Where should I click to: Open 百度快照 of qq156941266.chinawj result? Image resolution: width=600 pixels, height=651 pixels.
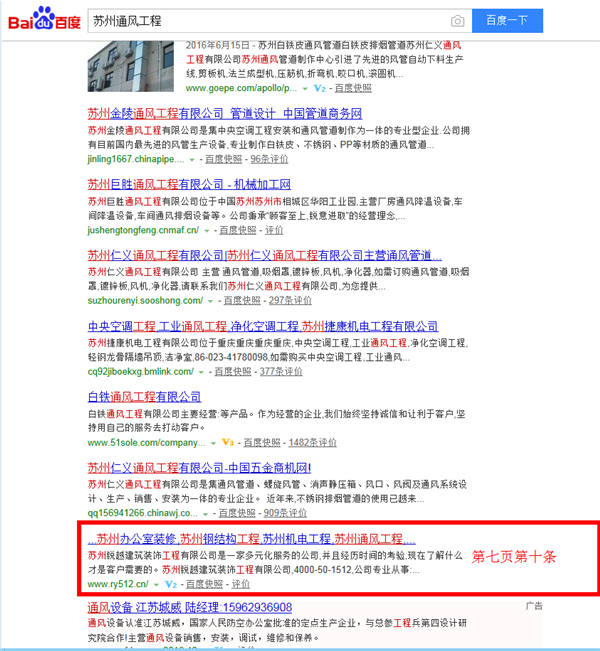tap(237, 513)
